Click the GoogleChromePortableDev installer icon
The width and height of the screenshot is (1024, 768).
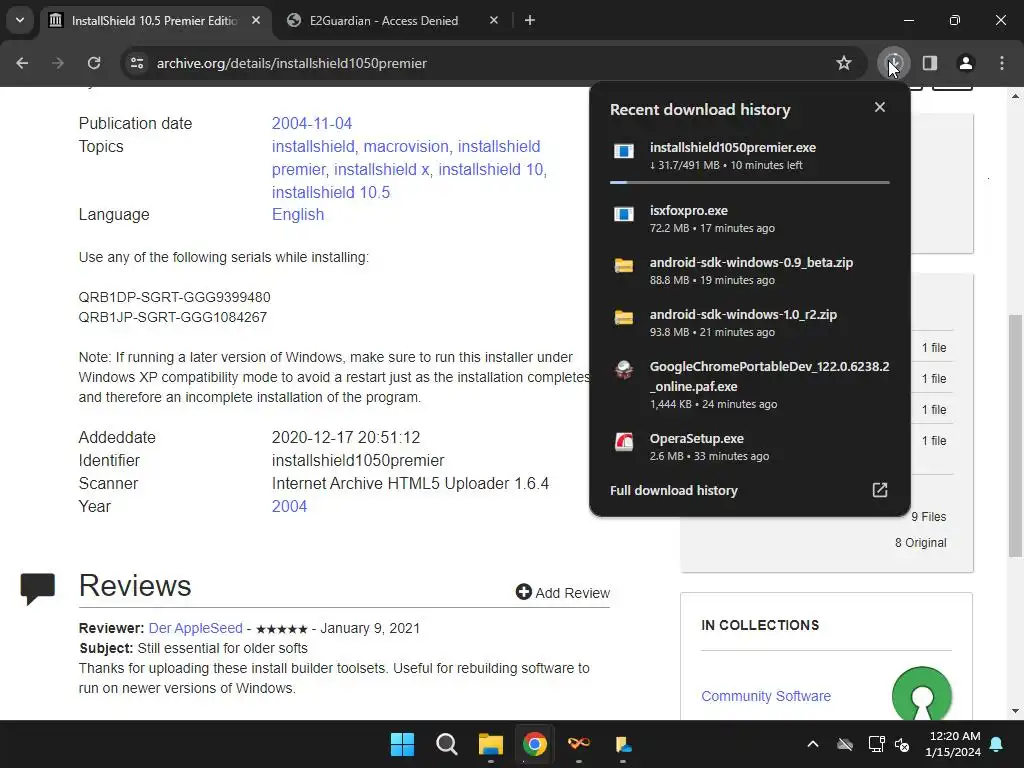[624, 370]
